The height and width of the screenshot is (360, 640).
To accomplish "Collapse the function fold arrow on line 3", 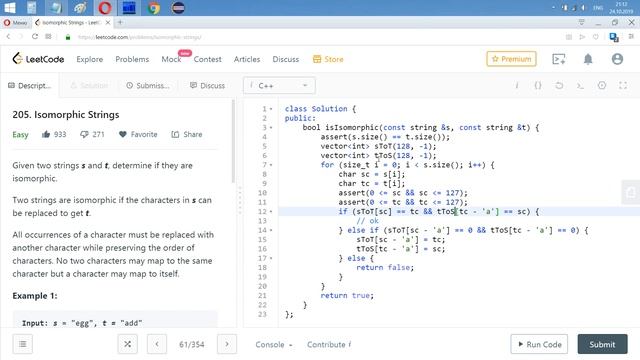I will [271, 128].
